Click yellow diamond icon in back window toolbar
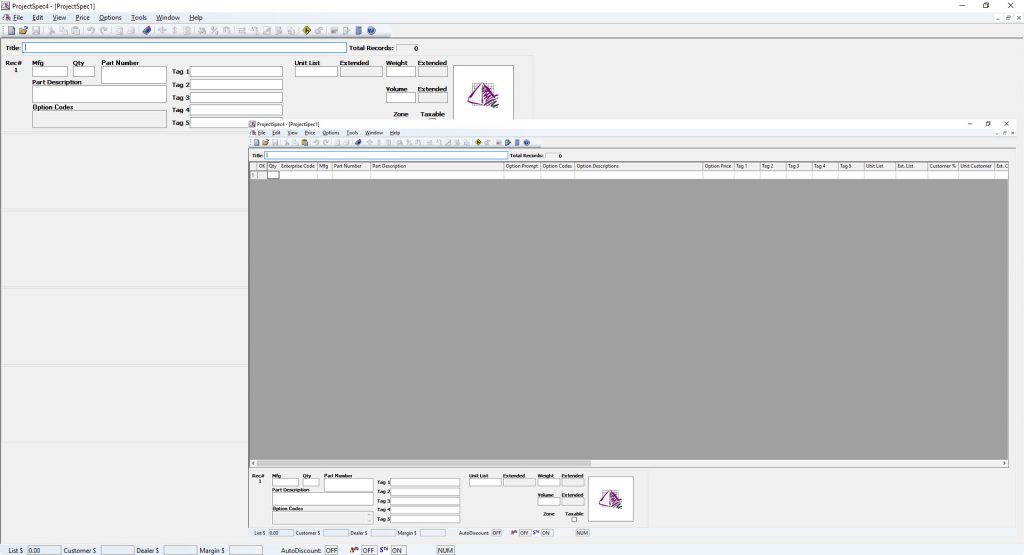 306,31
